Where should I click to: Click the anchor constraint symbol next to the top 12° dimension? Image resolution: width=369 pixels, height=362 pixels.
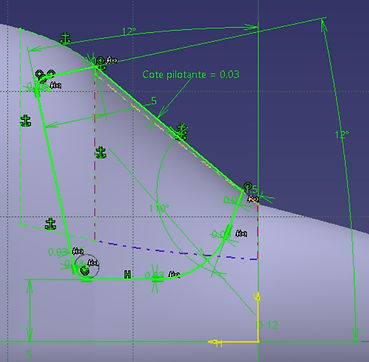pos(66,39)
